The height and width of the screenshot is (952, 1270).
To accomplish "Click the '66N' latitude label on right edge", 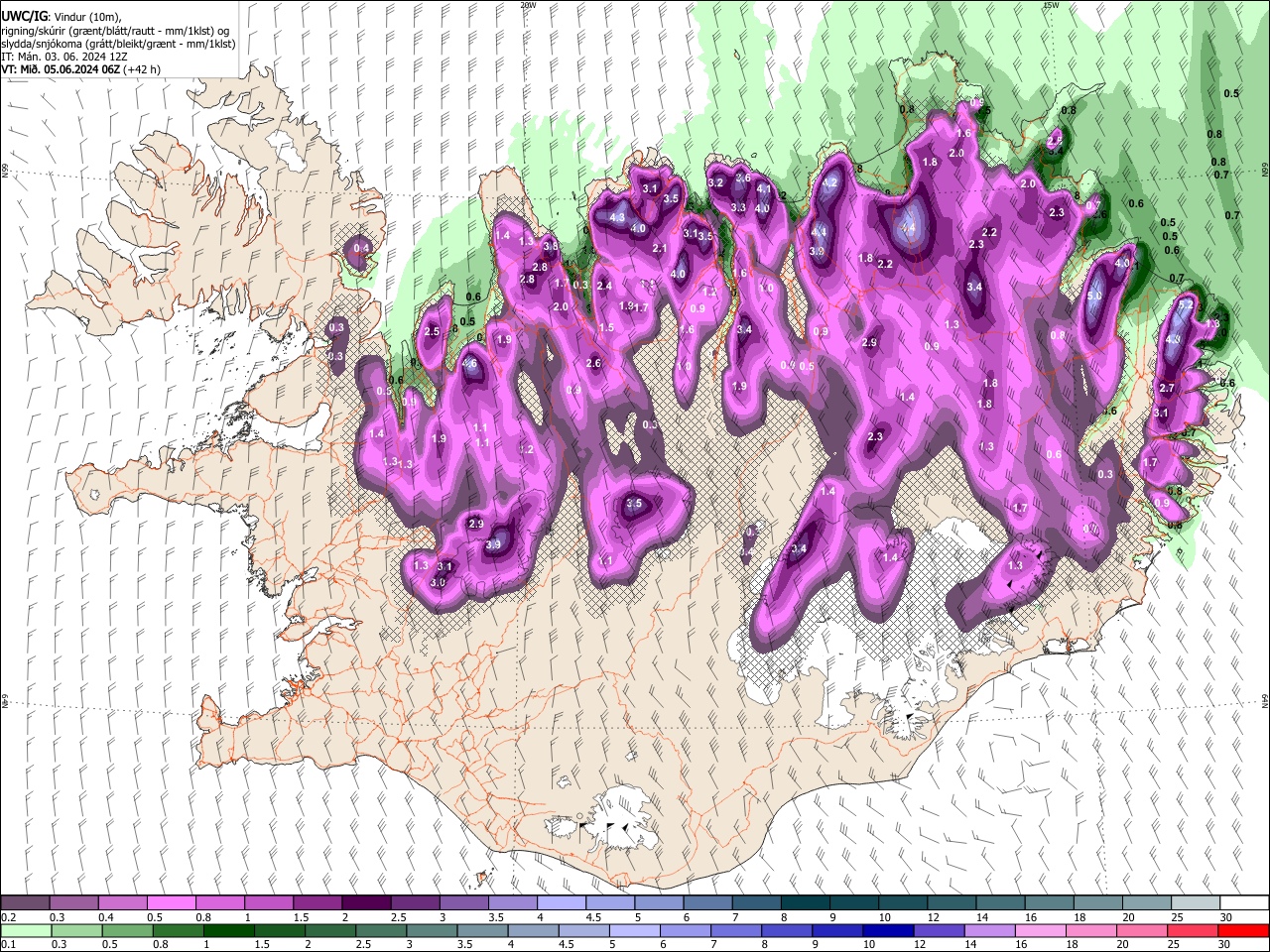I will [x=1265, y=171].
